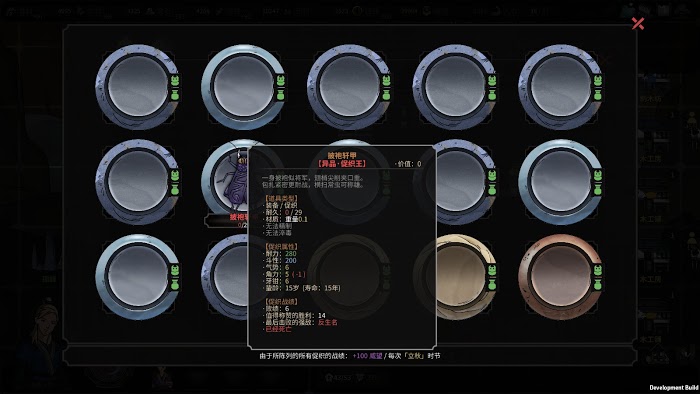The height and width of the screenshot is (394, 700).
Task: Click the 角力 5 (-1) stat line
Action: 285,274
